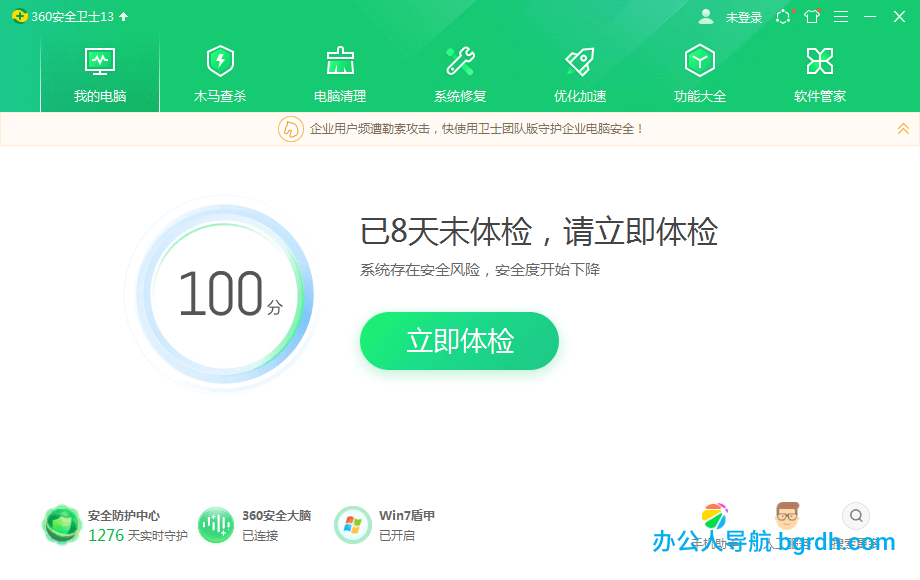Image resolution: width=920 pixels, height=580 pixels.
Task: Click the 100分 score circle
Action: [222, 294]
